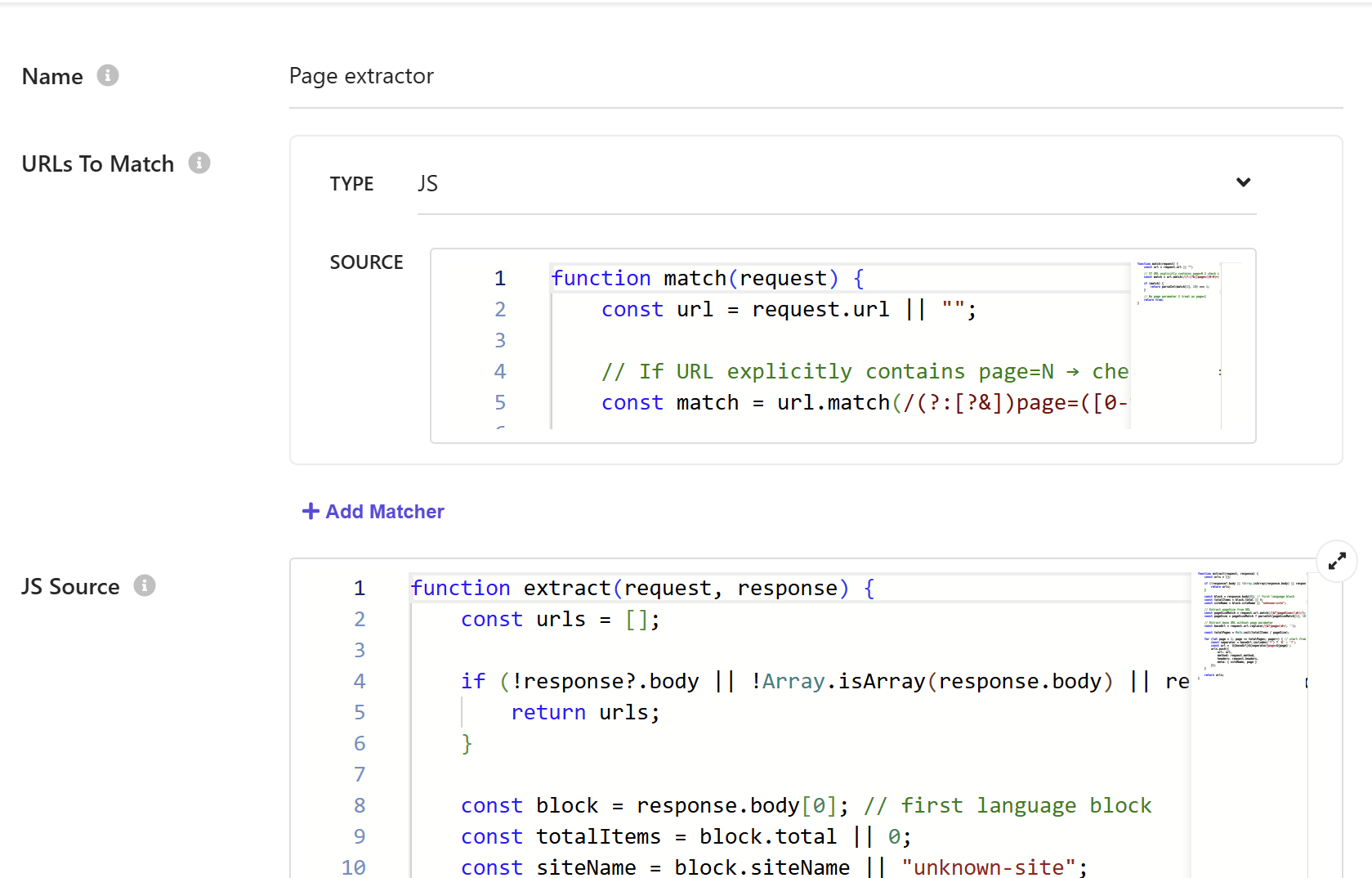Image resolution: width=1372 pixels, height=878 pixels.
Task: Select line 1 of the match function
Action: pyautogui.click(x=707, y=278)
